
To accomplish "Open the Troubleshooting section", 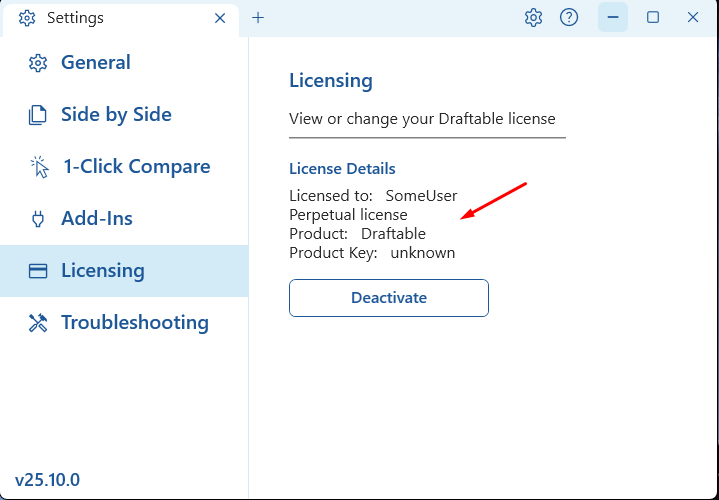I will point(124,322).
